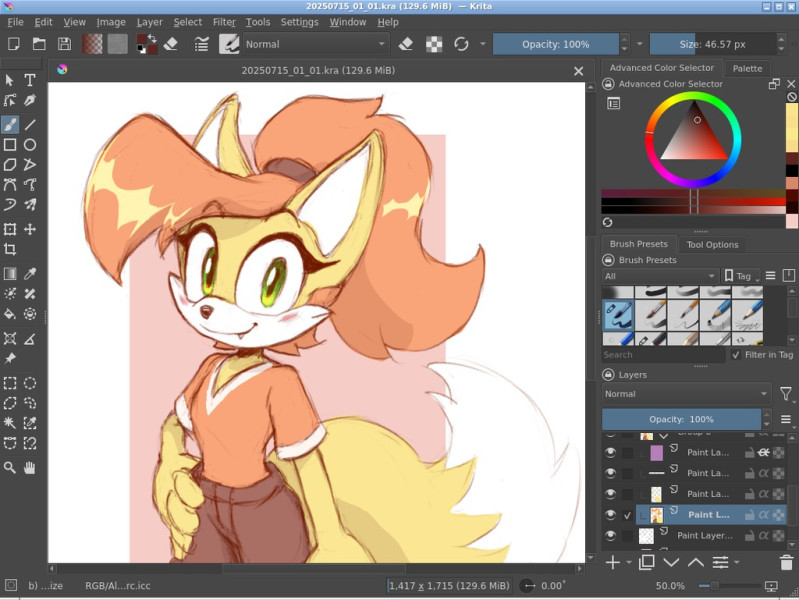Switch to the Palette tab
Viewport: 799px width, 600px height.
[x=747, y=68]
